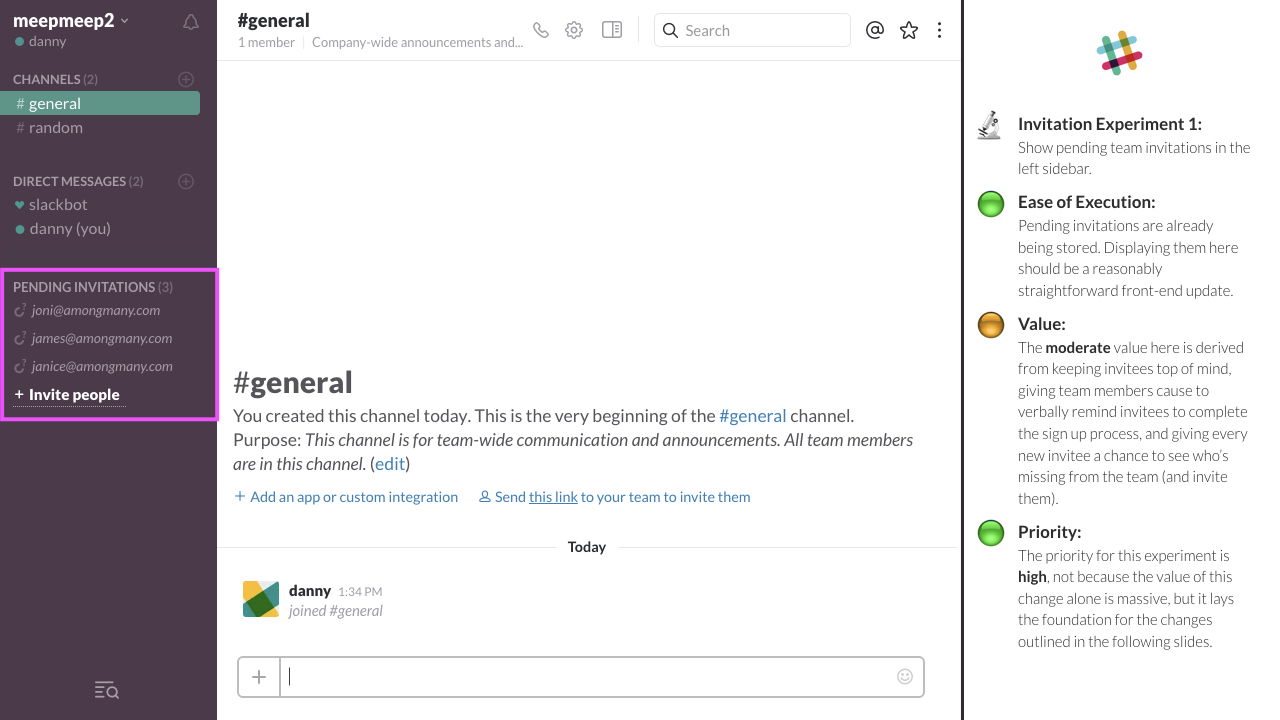Open danny (you) direct message
This screenshot has width=1280, height=720.
pos(63,228)
